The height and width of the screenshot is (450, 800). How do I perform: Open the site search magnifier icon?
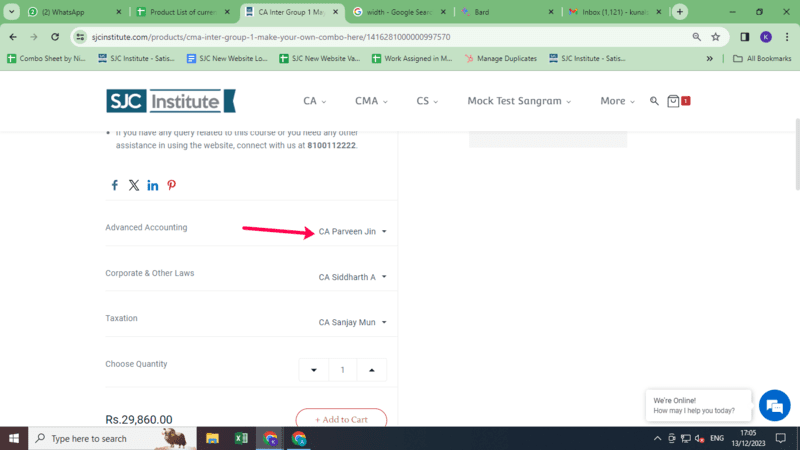click(655, 101)
